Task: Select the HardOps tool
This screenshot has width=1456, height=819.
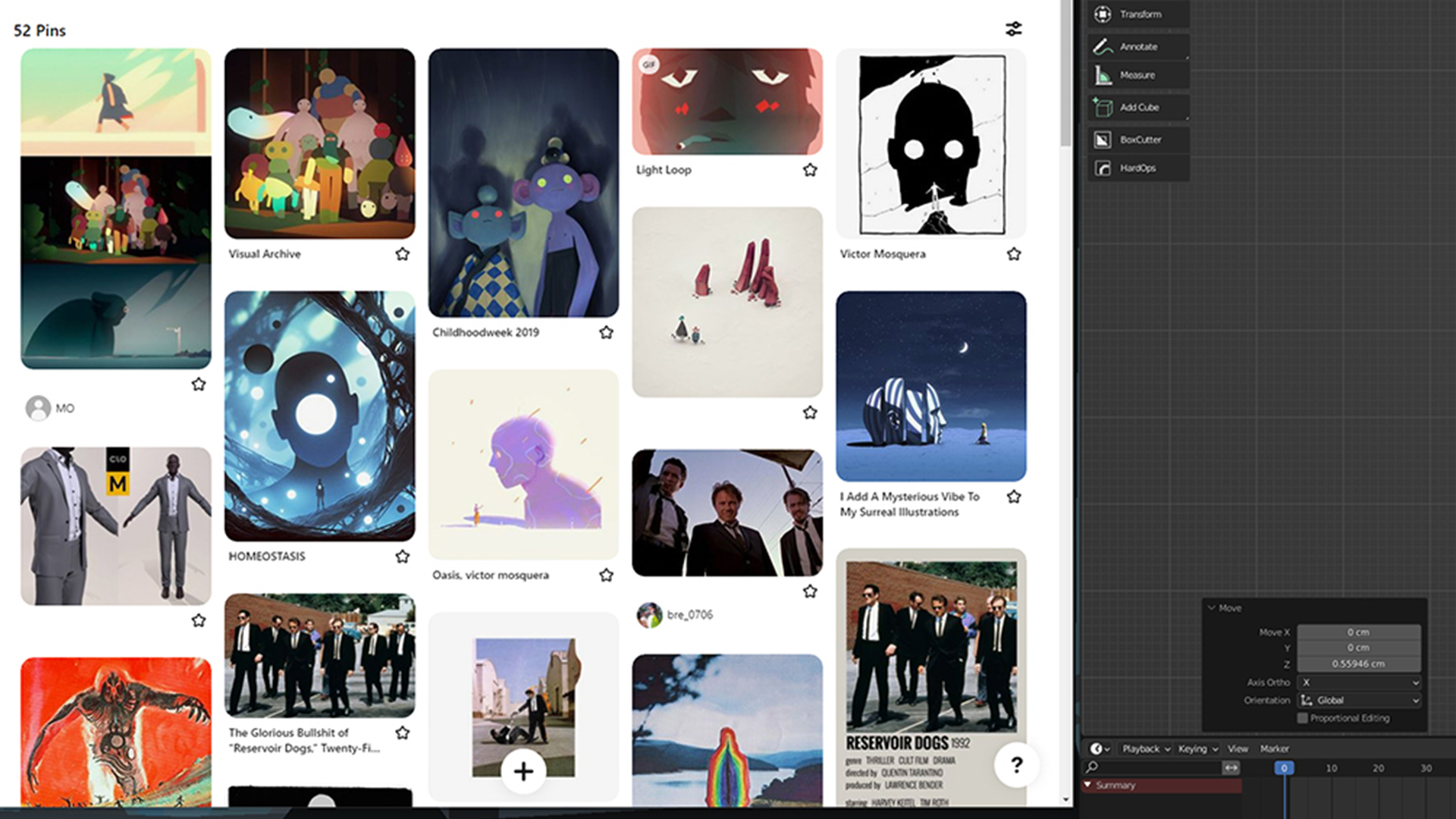Action: tap(1138, 168)
